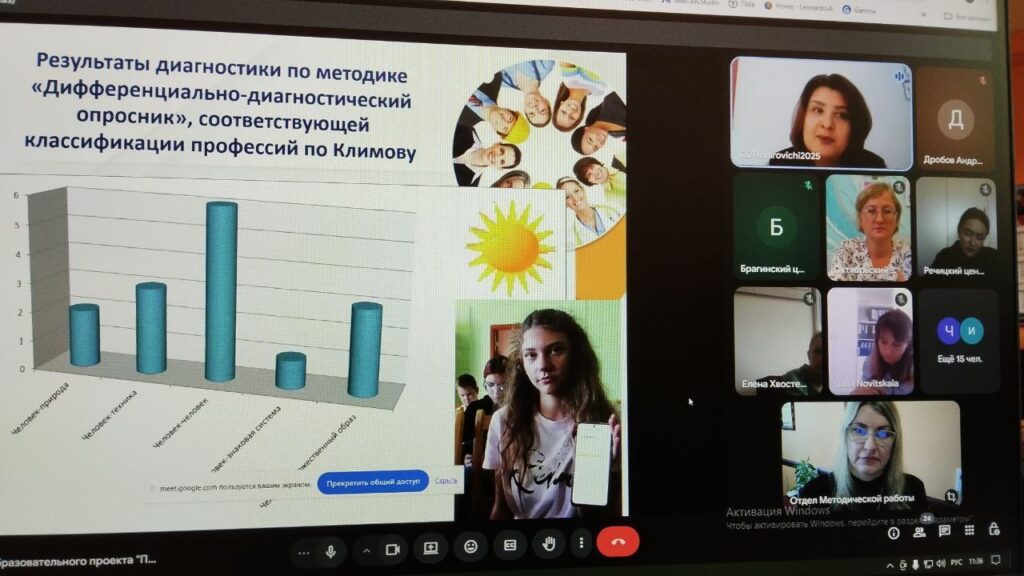Select the 'Ещё 15 чел.' participants tile
Viewport: 1024px width, 576px height.
(x=958, y=342)
